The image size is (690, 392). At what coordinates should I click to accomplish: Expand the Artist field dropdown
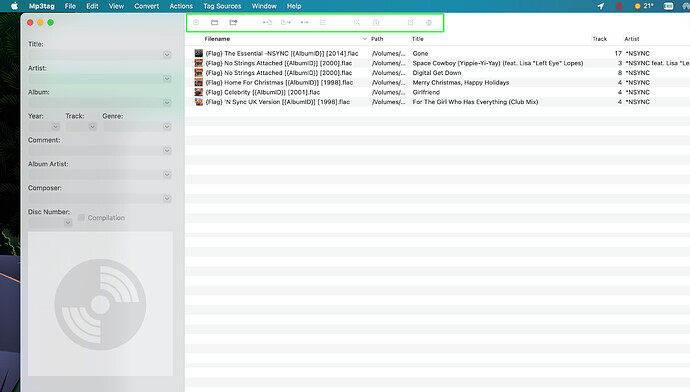(167, 79)
